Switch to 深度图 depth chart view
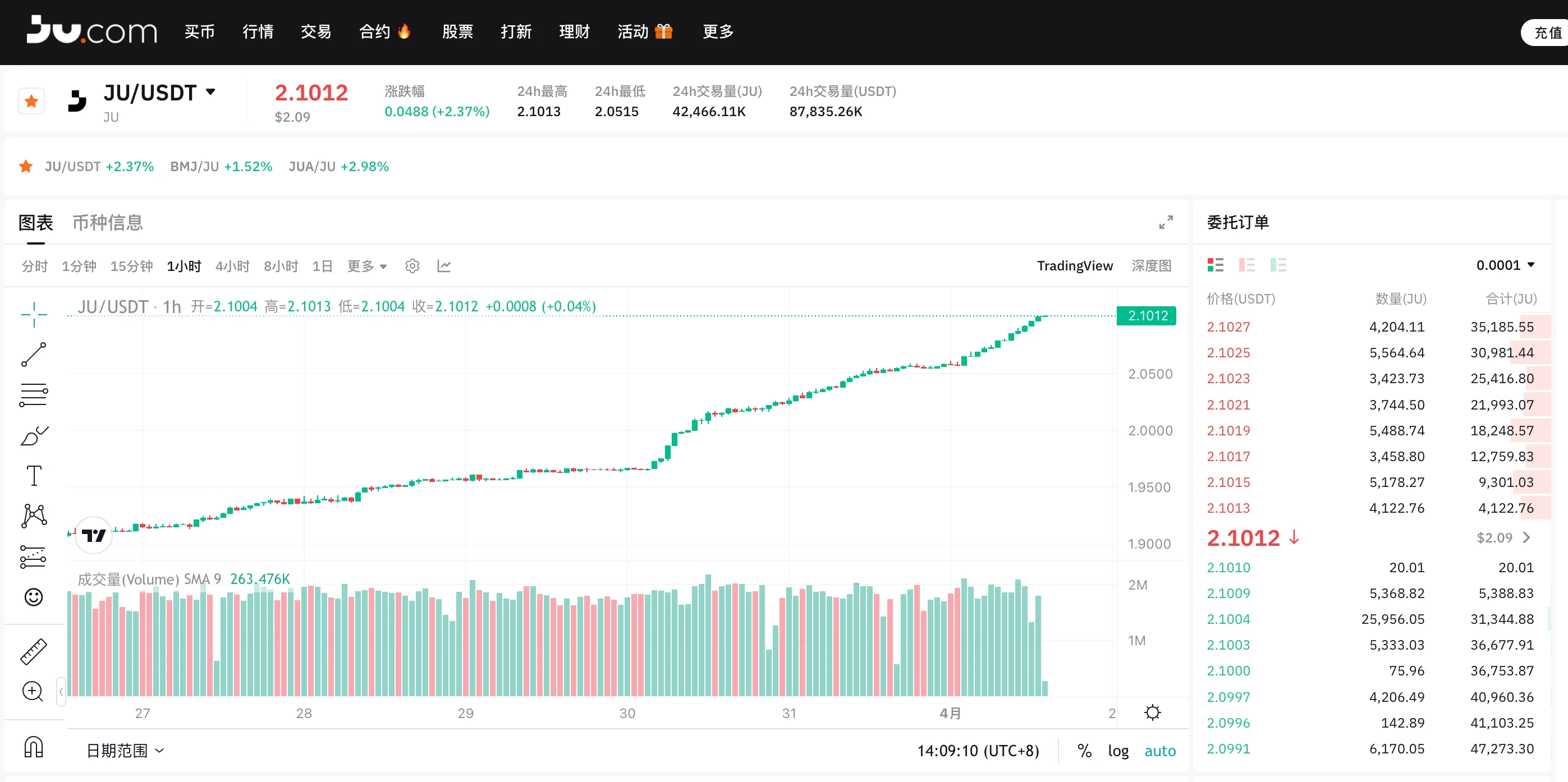 click(1152, 266)
